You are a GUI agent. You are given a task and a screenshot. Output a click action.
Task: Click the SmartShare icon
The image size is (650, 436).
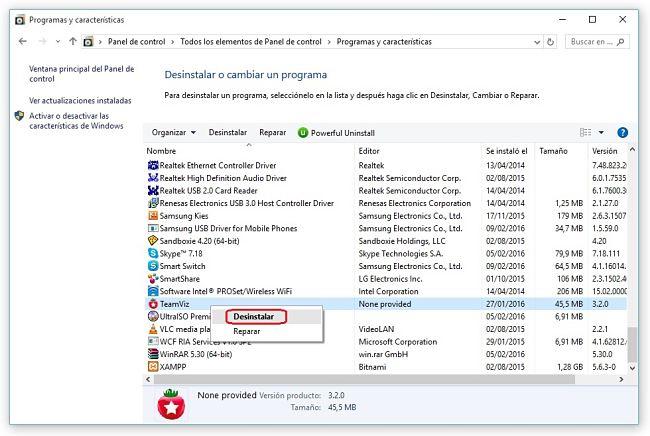(x=153, y=279)
